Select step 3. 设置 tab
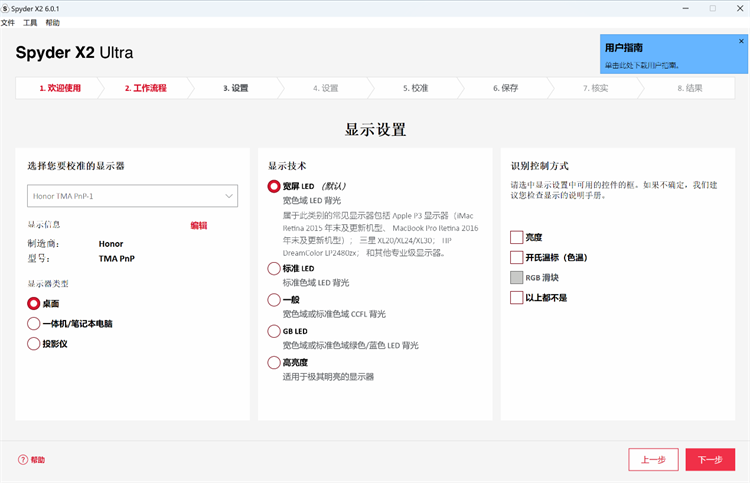 [236, 88]
